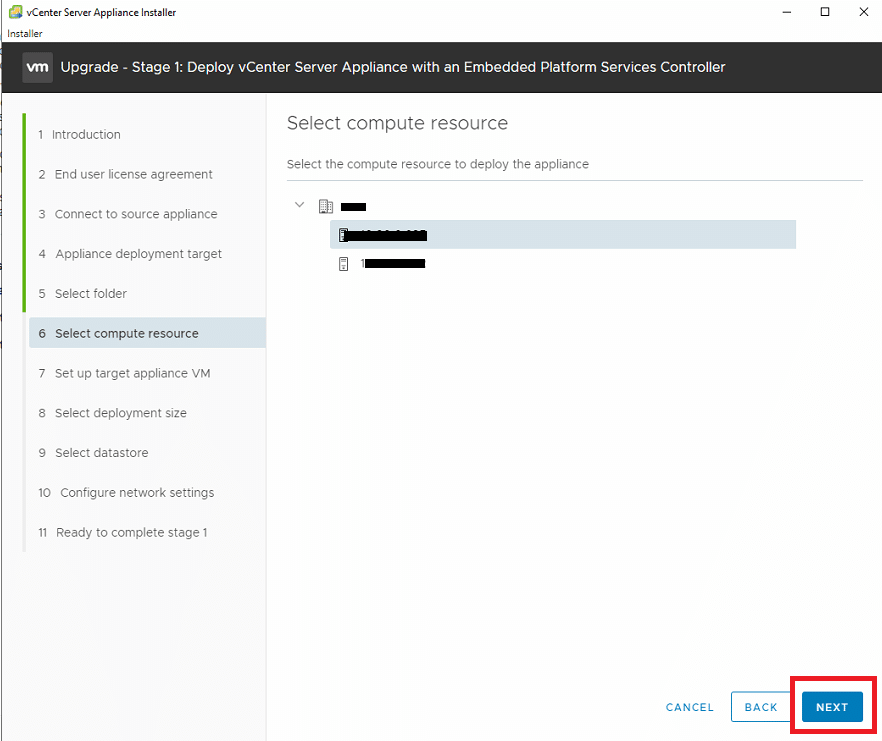The width and height of the screenshot is (882, 741).
Task: Click the NEXT button
Action: [832, 707]
